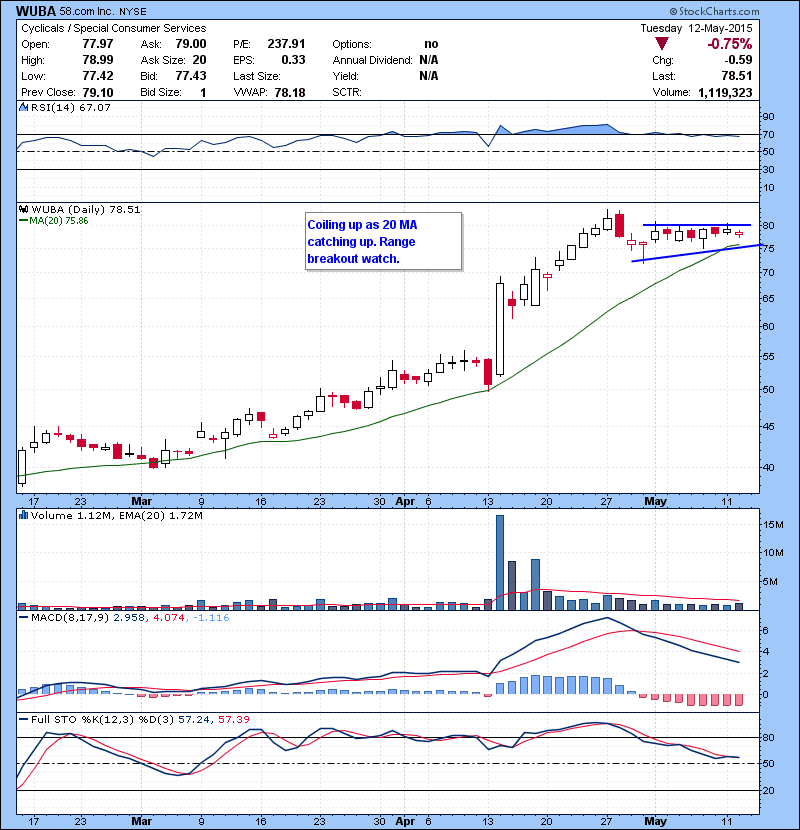Click the RSI(14) indicator icon
The height and width of the screenshot is (830, 800).
23,107
